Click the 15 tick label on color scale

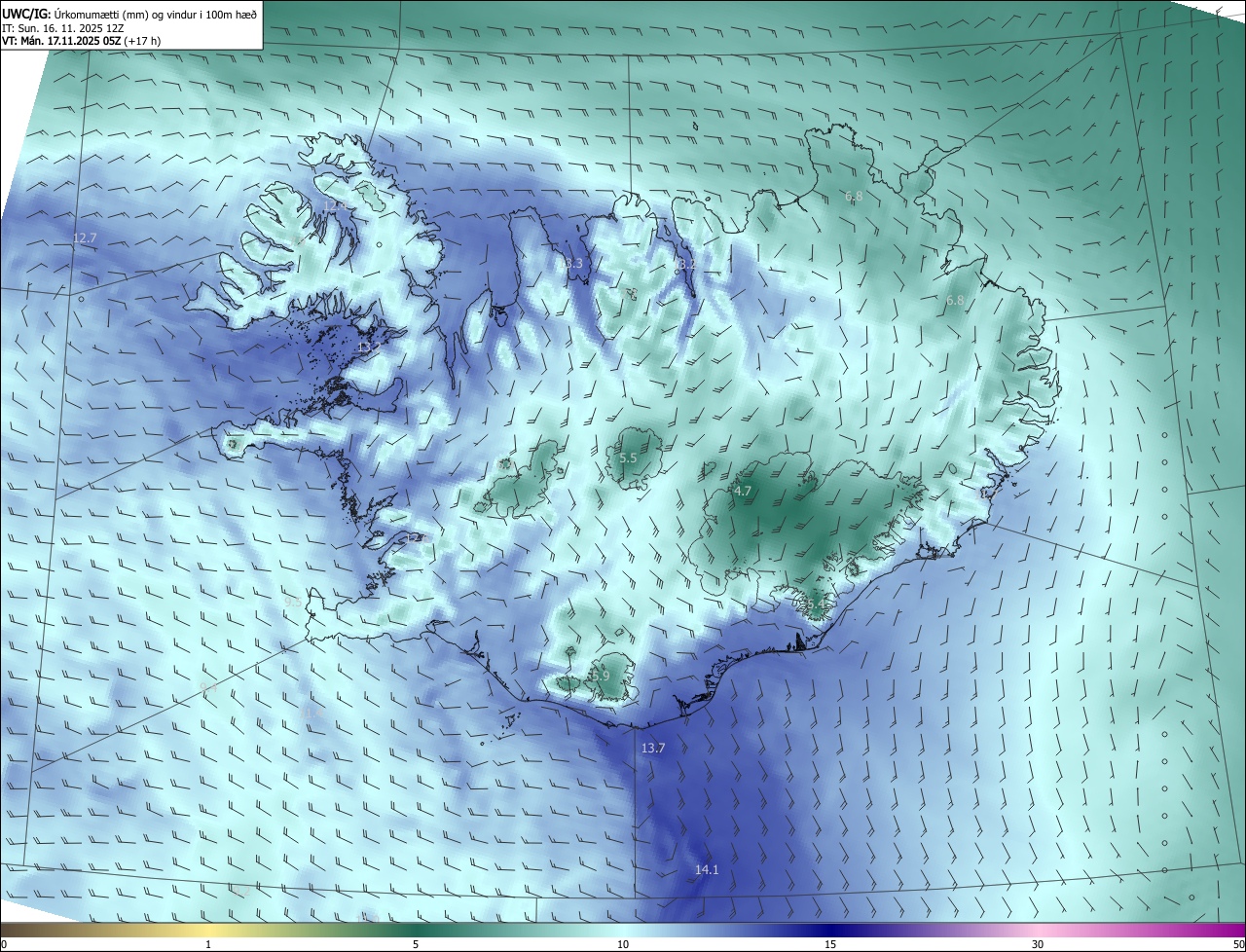pos(830,944)
